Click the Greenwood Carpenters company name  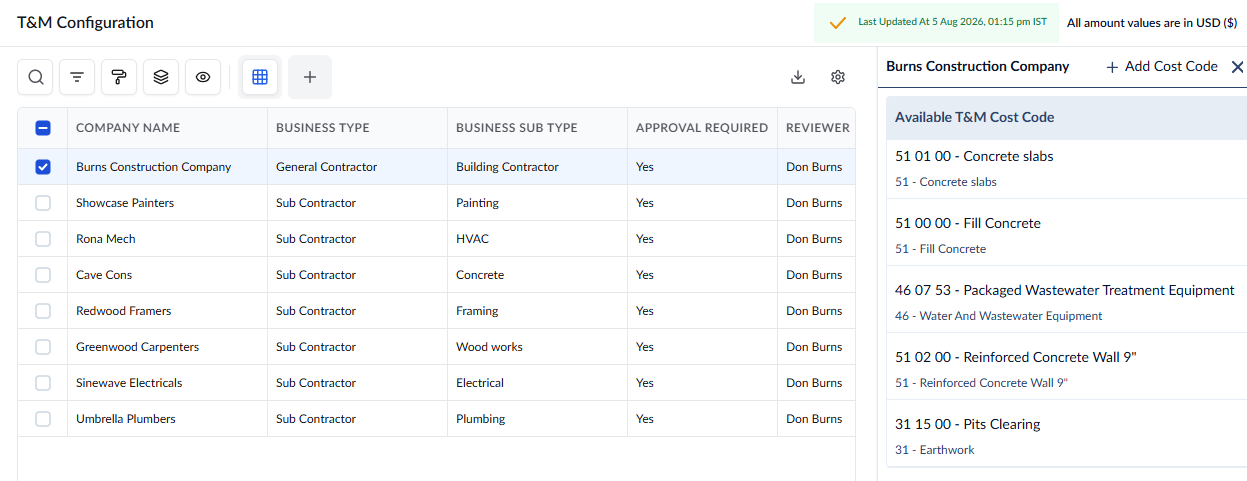pyautogui.click(x=138, y=347)
